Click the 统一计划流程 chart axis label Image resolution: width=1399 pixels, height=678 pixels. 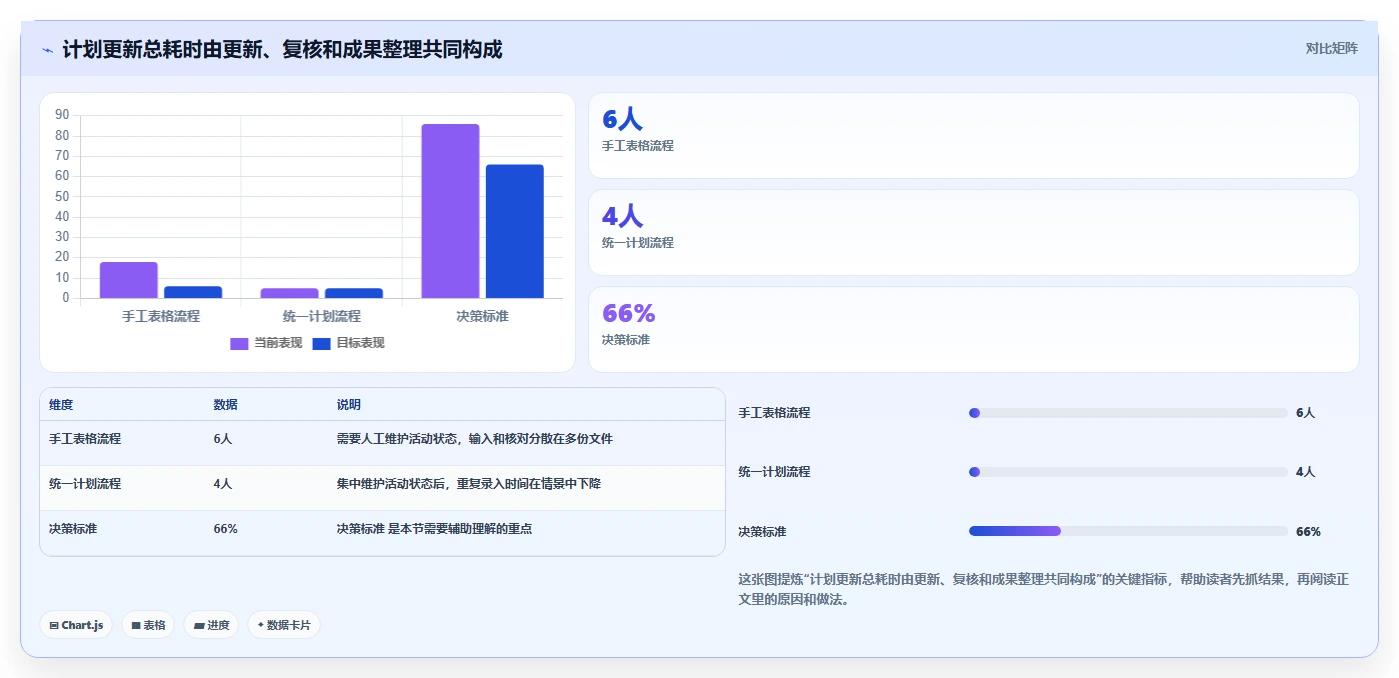[322, 316]
